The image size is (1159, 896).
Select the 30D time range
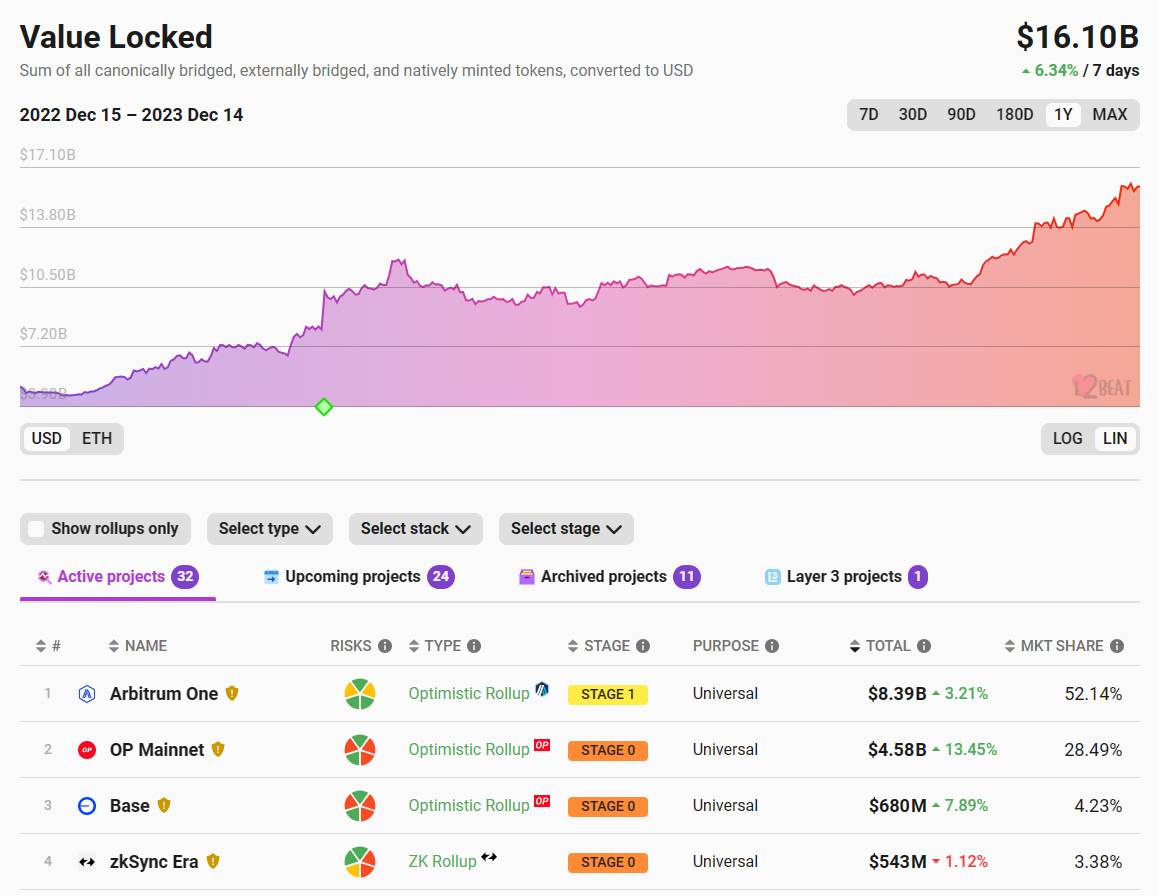(913, 115)
